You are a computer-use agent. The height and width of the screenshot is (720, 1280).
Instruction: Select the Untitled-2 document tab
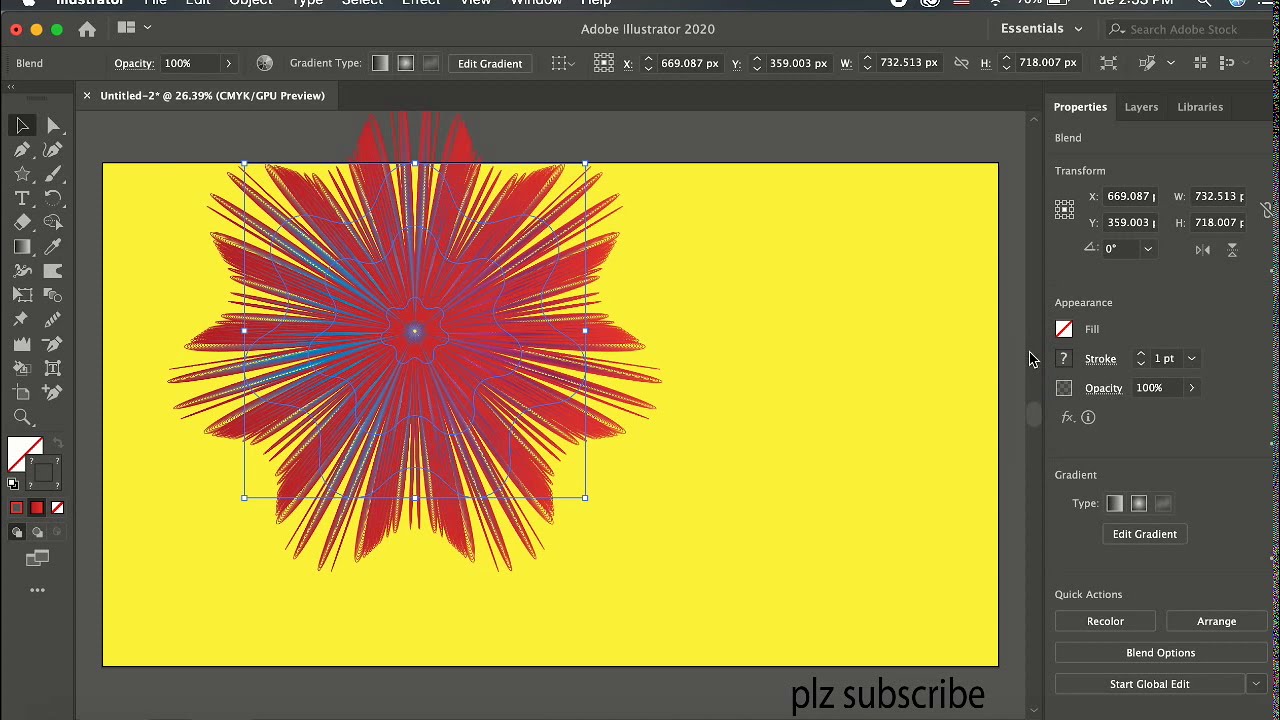pos(212,96)
